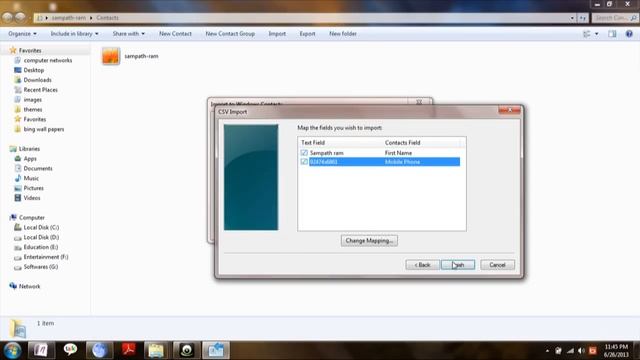Screen dimensions: 640x360
Task: Click the Text Field column header
Action: 313,142
